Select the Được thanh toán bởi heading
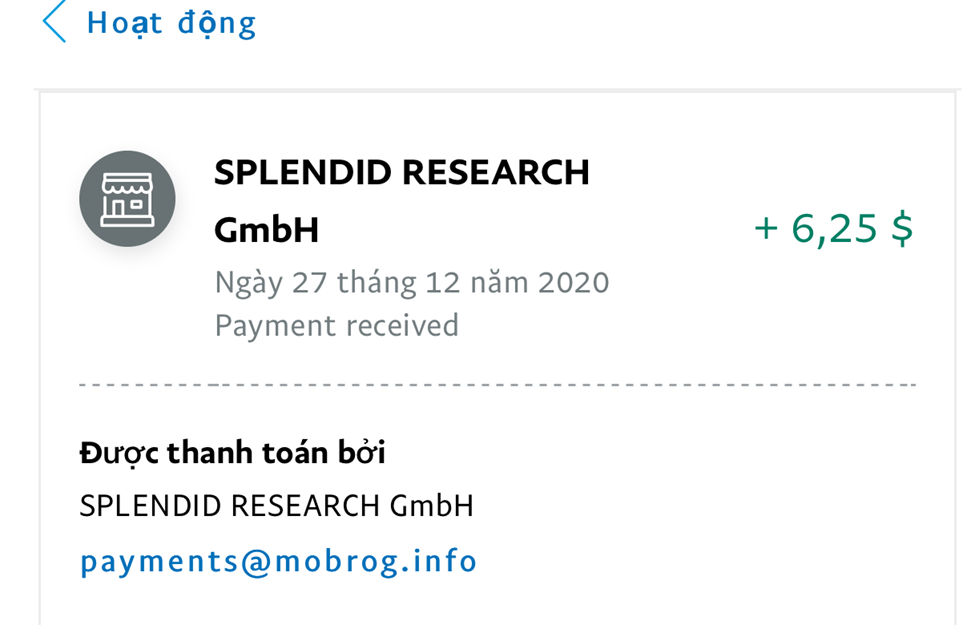The width and height of the screenshot is (975, 625). pos(232,453)
